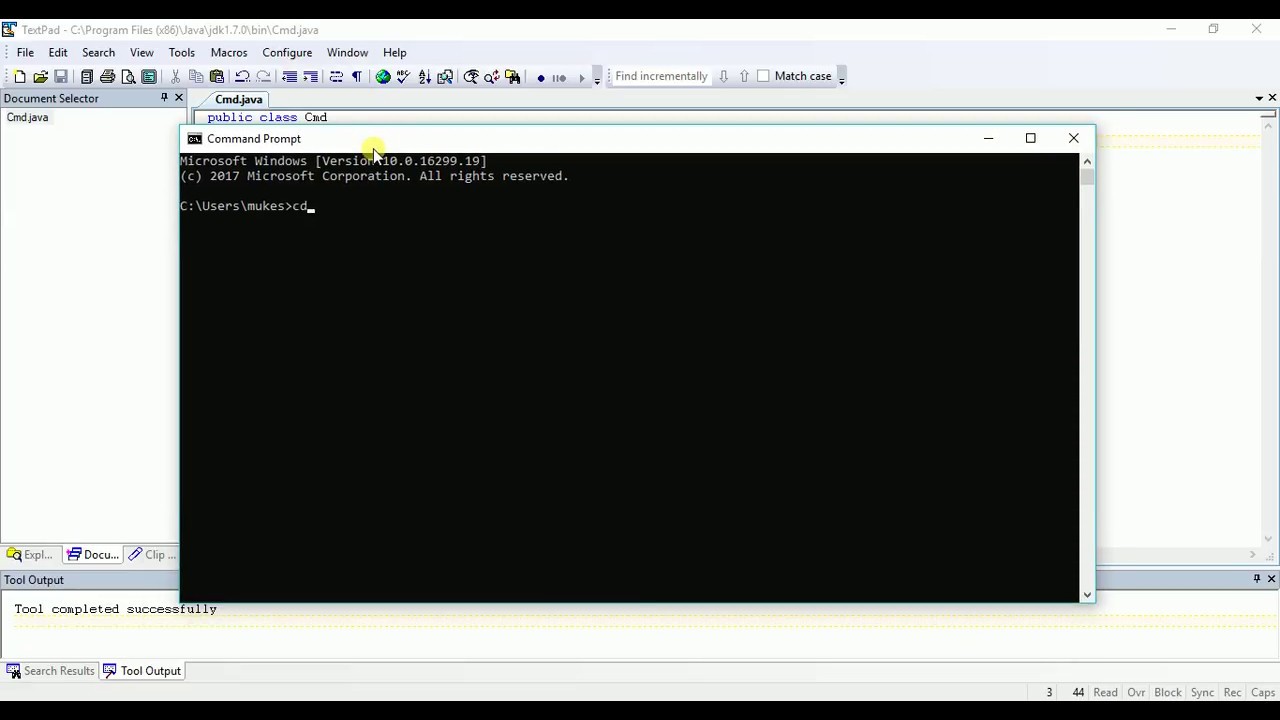The width and height of the screenshot is (1280, 720).
Task: Click the Open file folder icon
Action: pos(41,77)
